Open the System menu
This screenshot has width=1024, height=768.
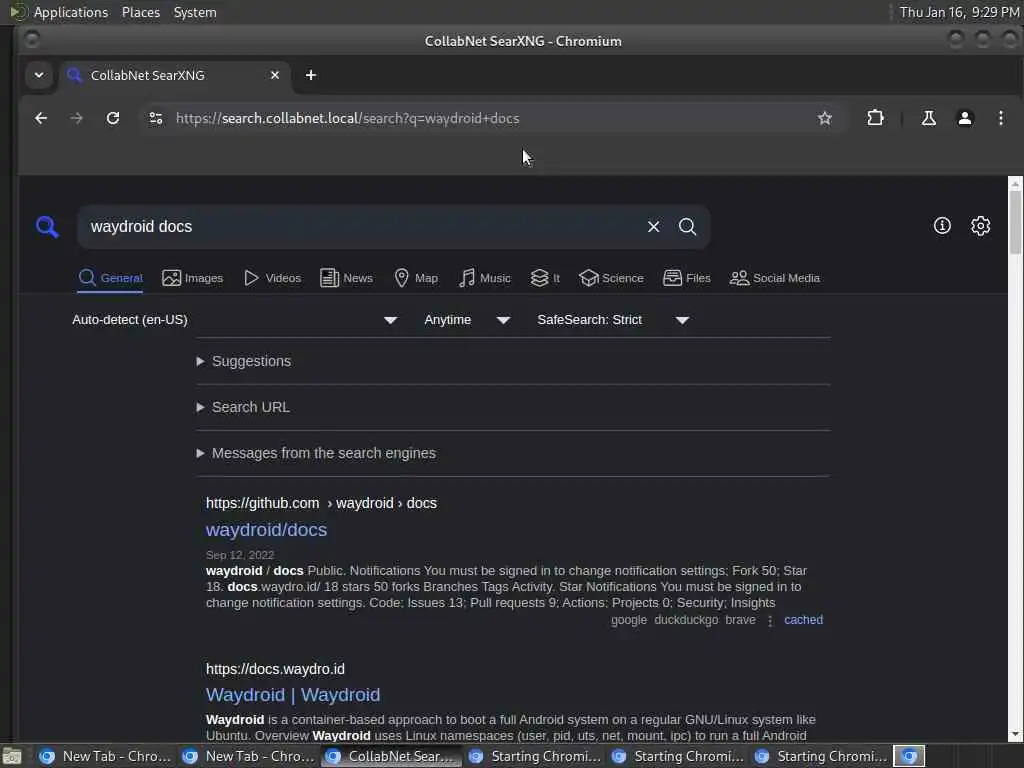[195, 12]
